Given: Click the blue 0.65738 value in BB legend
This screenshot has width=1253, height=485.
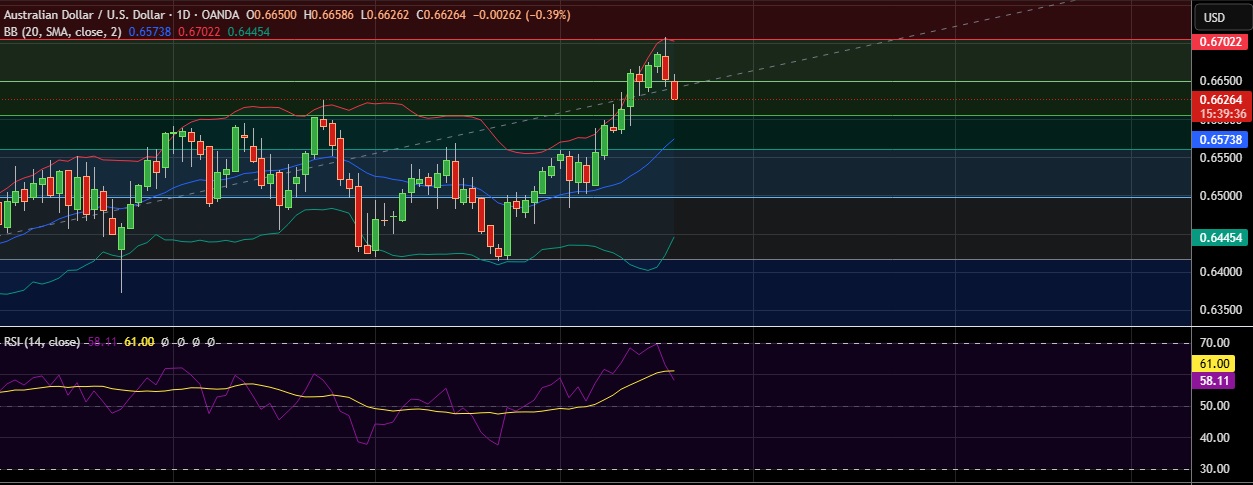Looking at the screenshot, I should (149, 32).
